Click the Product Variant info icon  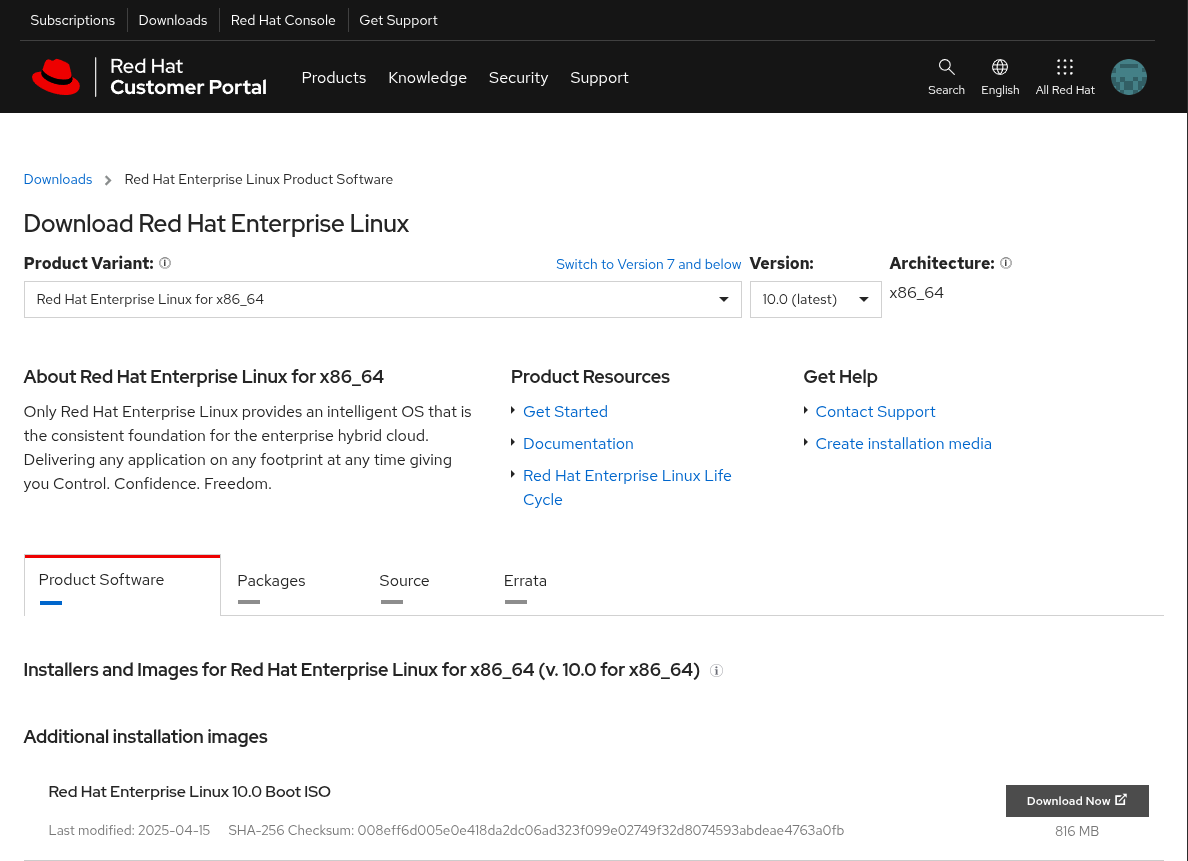165,263
